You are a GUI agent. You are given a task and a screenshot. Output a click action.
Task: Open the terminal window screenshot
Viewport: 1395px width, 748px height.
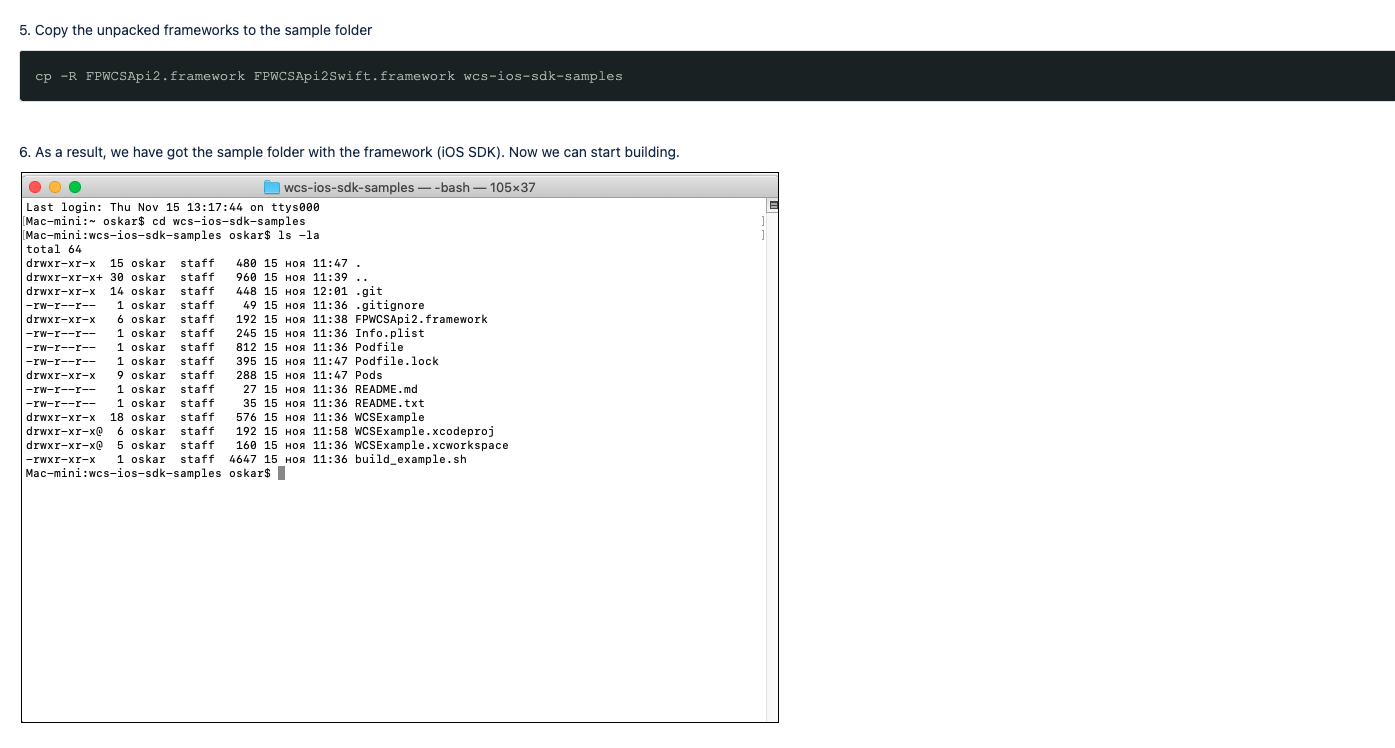tap(400, 447)
